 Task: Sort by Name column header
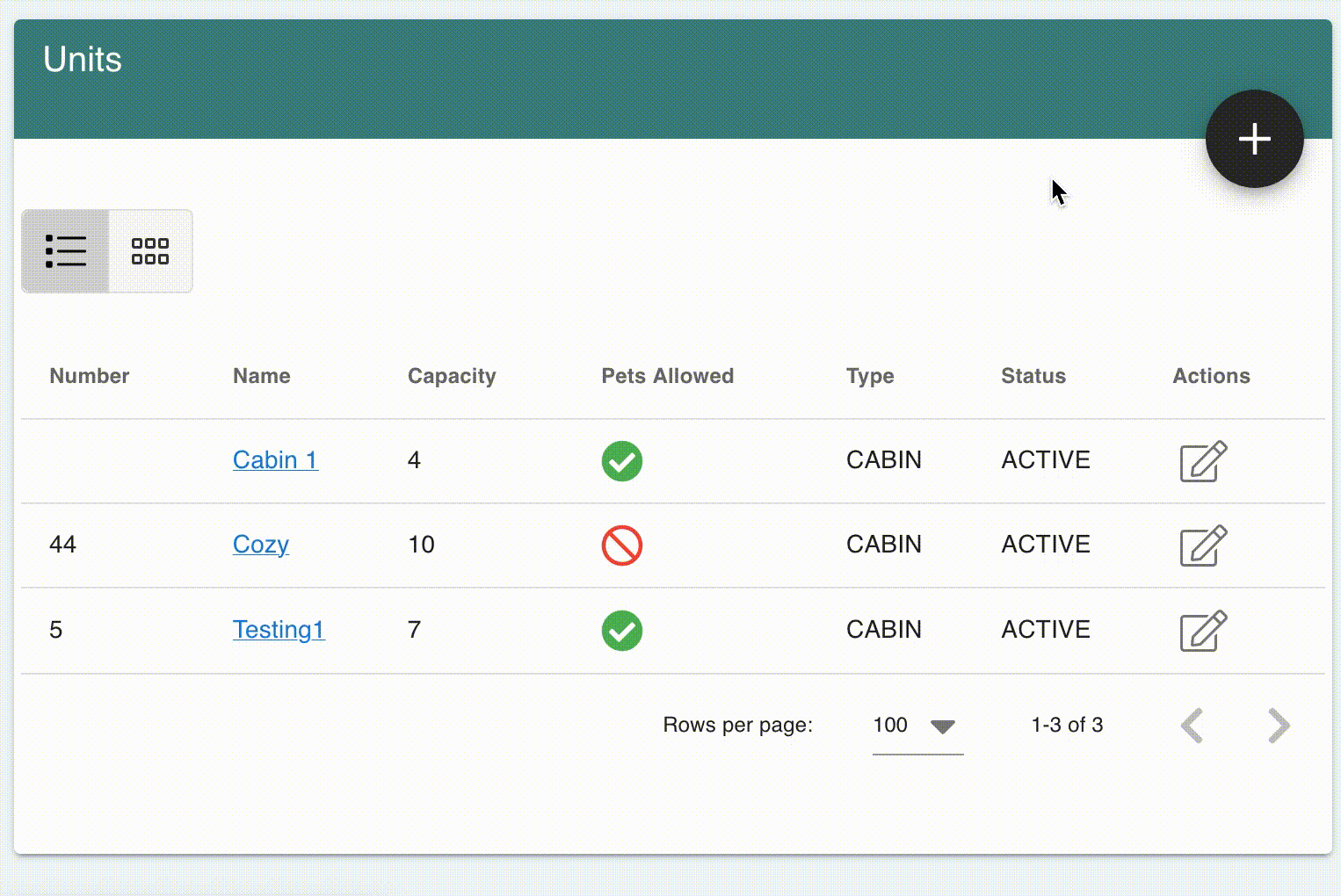point(262,376)
